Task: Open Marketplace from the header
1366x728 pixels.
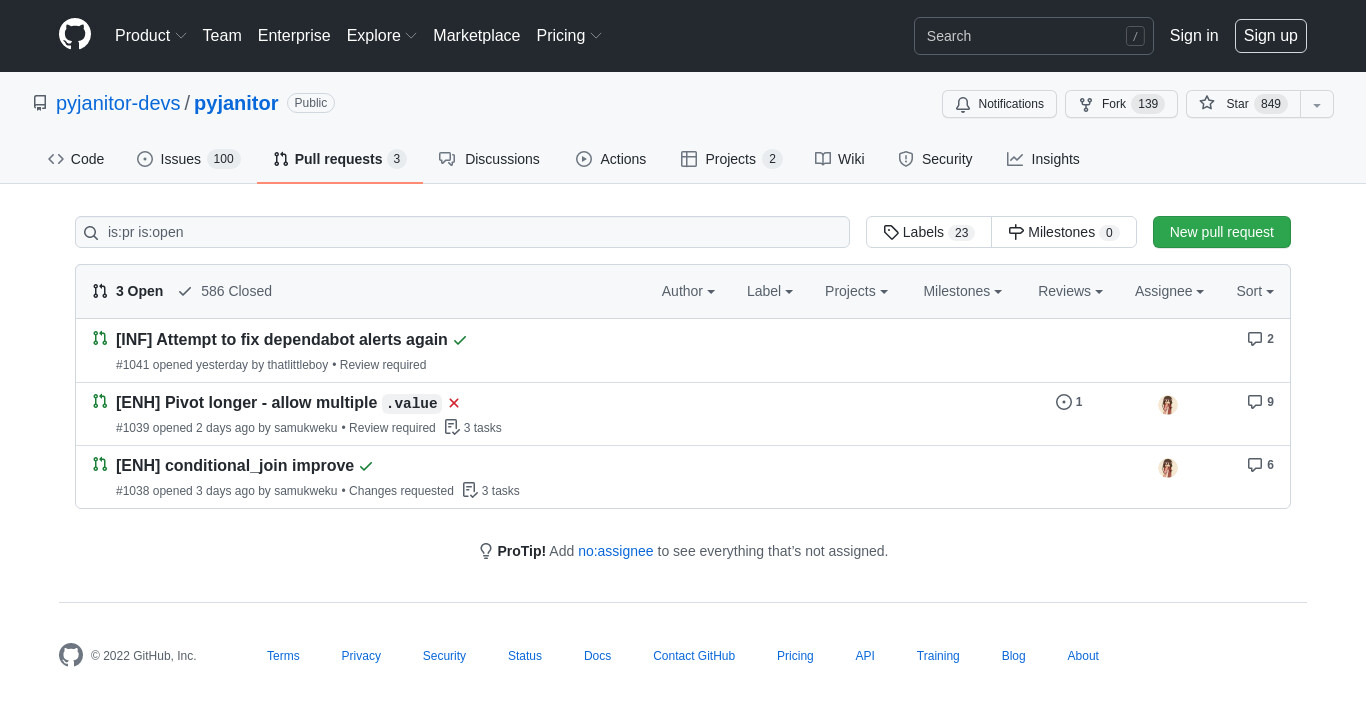Action: (x=476, y=36)
